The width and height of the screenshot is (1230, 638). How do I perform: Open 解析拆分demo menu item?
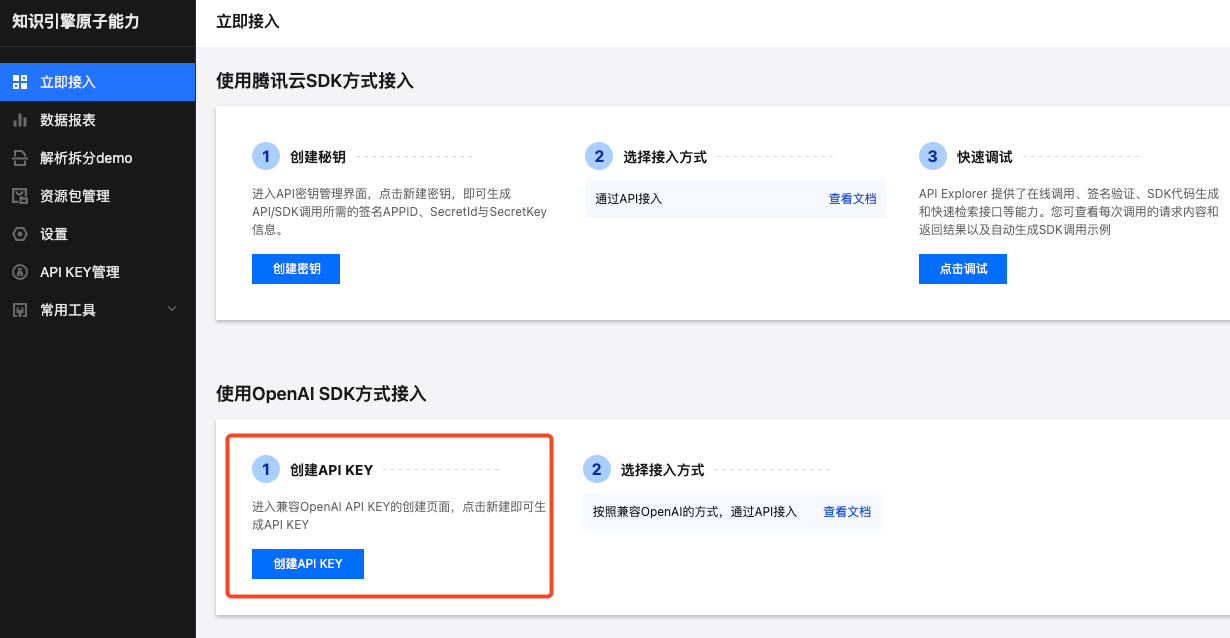[98, 158]
